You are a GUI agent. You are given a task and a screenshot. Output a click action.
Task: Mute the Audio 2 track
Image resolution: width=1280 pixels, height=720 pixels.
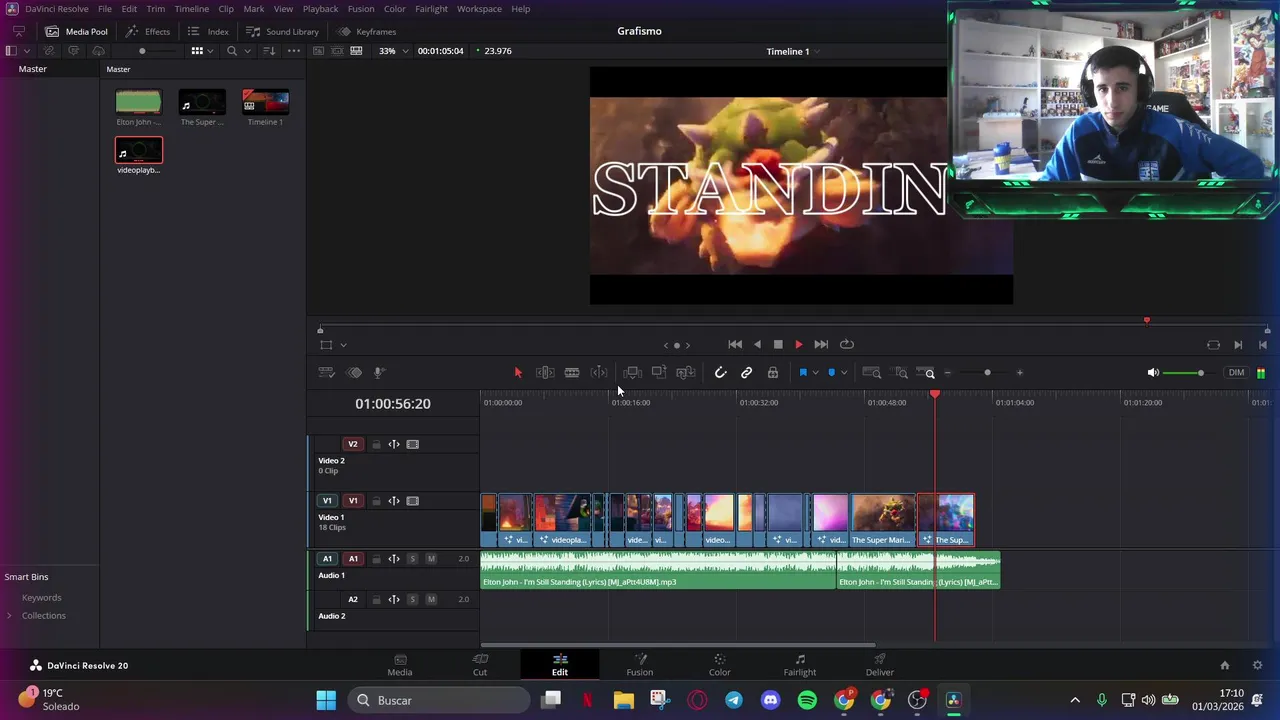[x=431, y=600]
